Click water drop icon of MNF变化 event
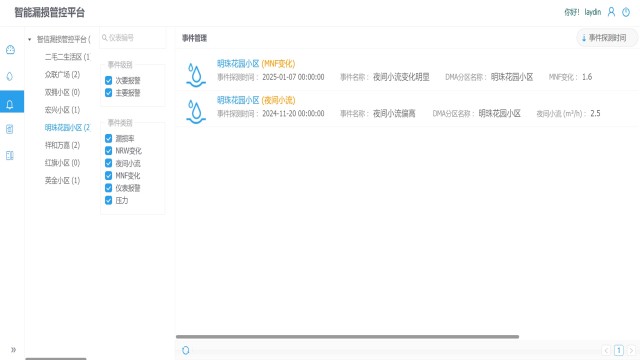640x360 pixels. pos(196,75)
